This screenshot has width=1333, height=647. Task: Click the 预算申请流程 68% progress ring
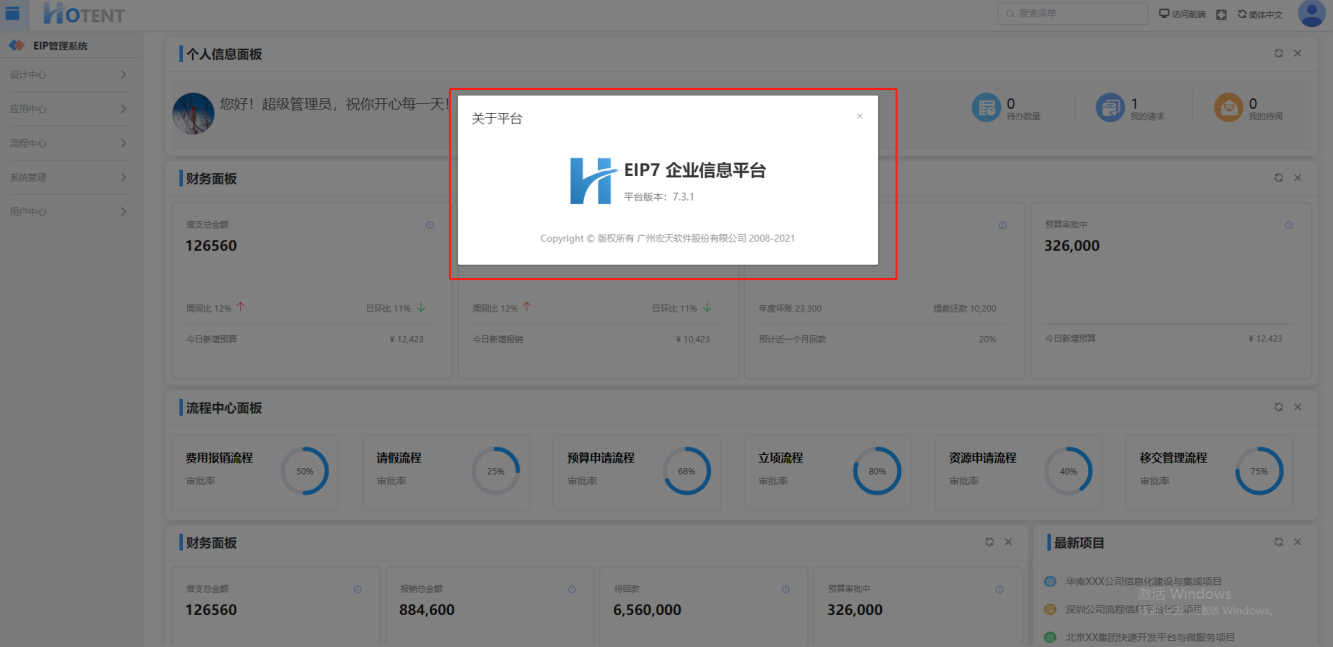[687, 471]
